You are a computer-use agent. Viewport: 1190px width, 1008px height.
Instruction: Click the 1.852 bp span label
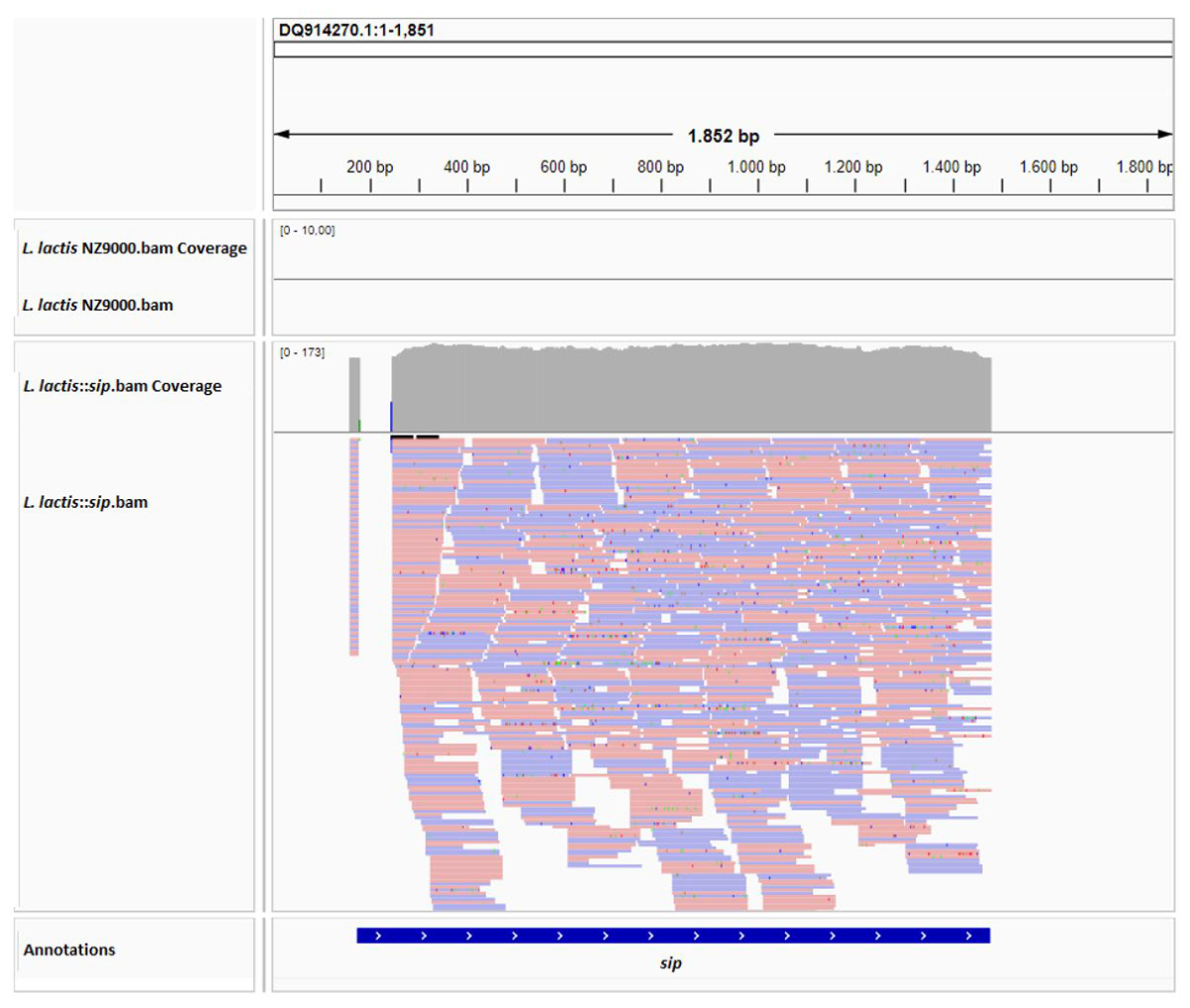coord(724,136)
